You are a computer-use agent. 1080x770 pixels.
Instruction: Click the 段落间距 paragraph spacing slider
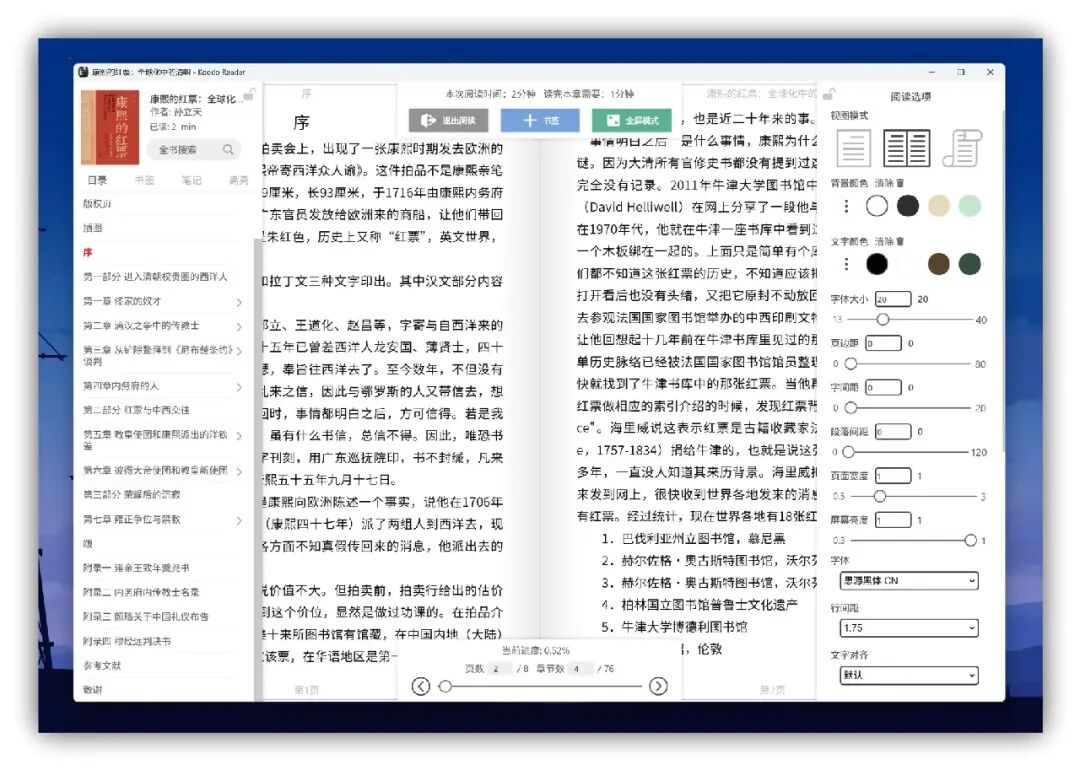pos(906,452)
